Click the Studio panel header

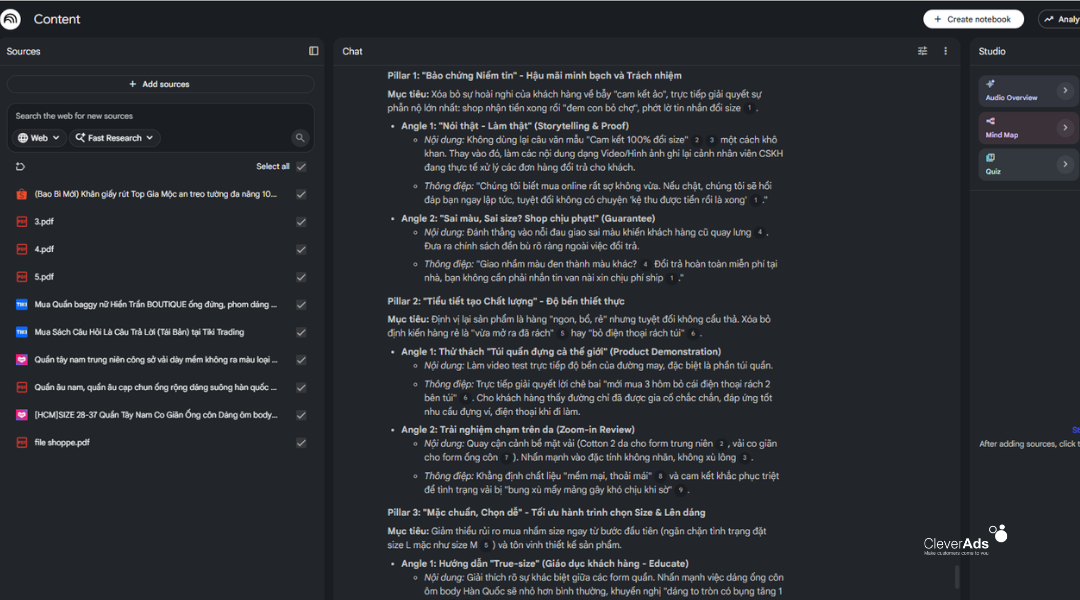992,51
